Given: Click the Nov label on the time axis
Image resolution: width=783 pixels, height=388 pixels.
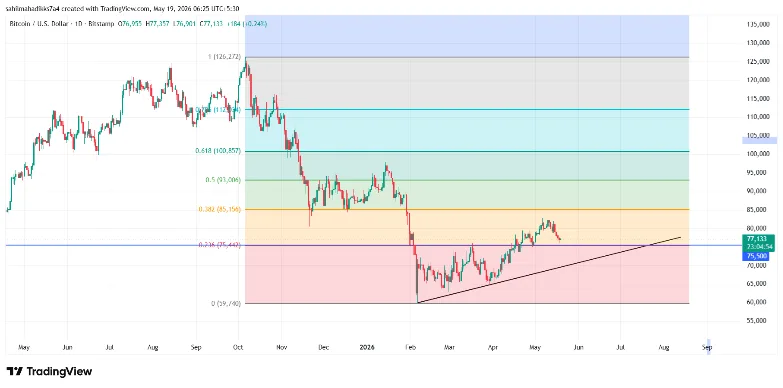Looking at the screenshot, I should coord(281,347).
